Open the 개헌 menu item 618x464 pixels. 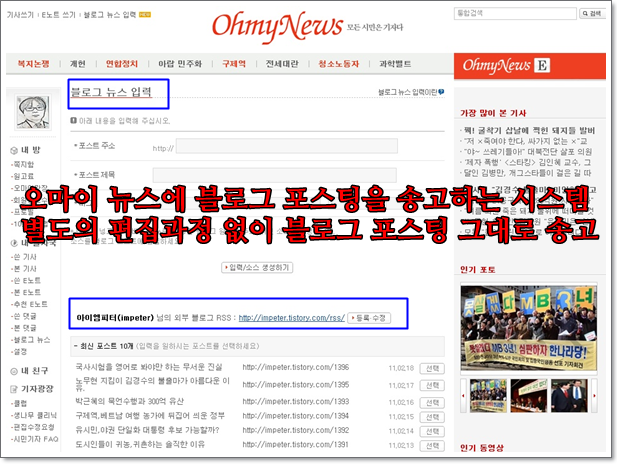click(x=78, y=64)
